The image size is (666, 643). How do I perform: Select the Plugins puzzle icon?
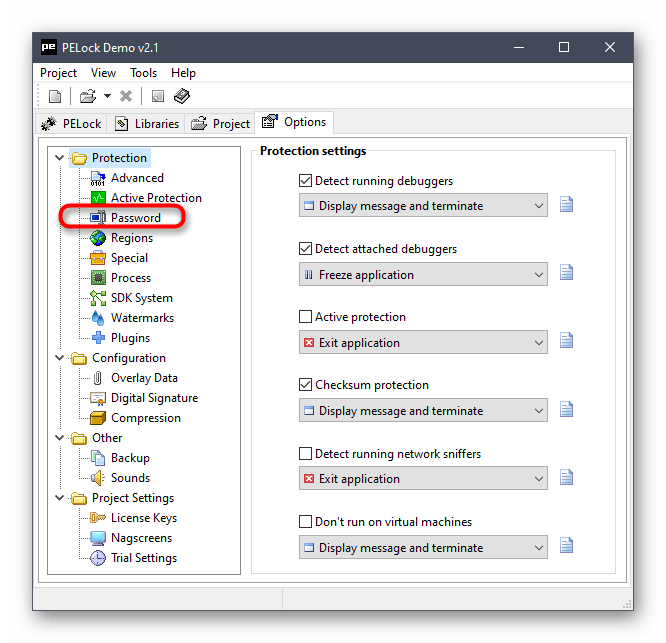coord(98,338)
